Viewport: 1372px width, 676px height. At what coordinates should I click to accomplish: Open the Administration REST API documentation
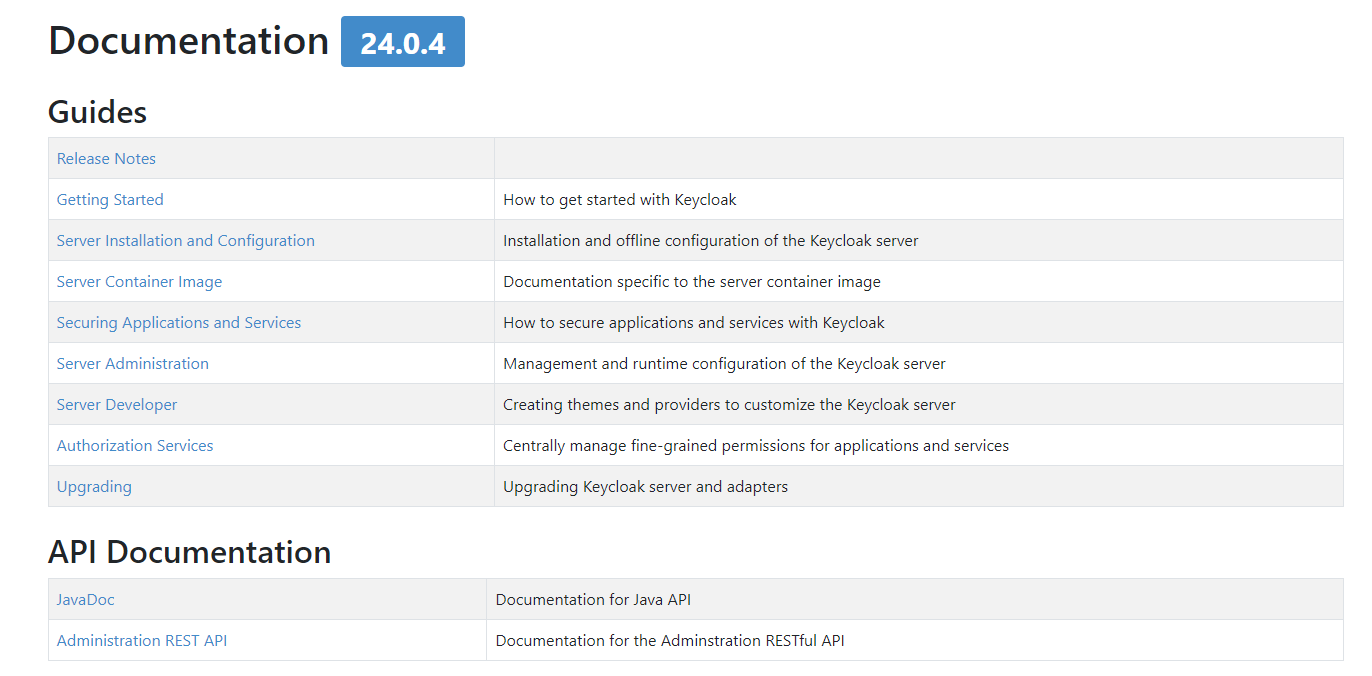[141, 640]
